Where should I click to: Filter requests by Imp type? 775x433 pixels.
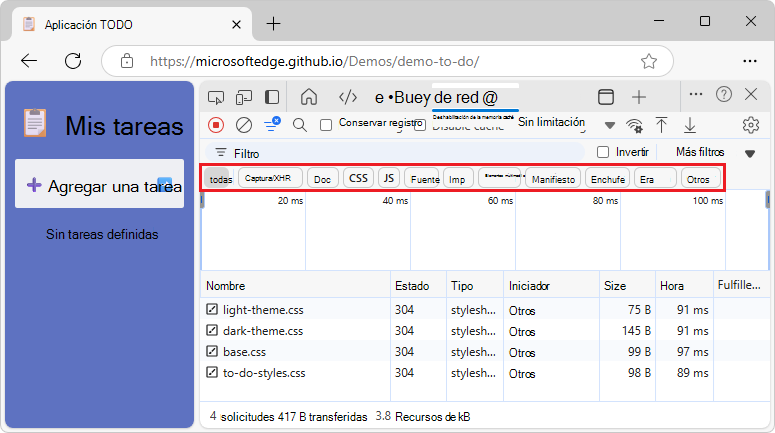point(458,179)
